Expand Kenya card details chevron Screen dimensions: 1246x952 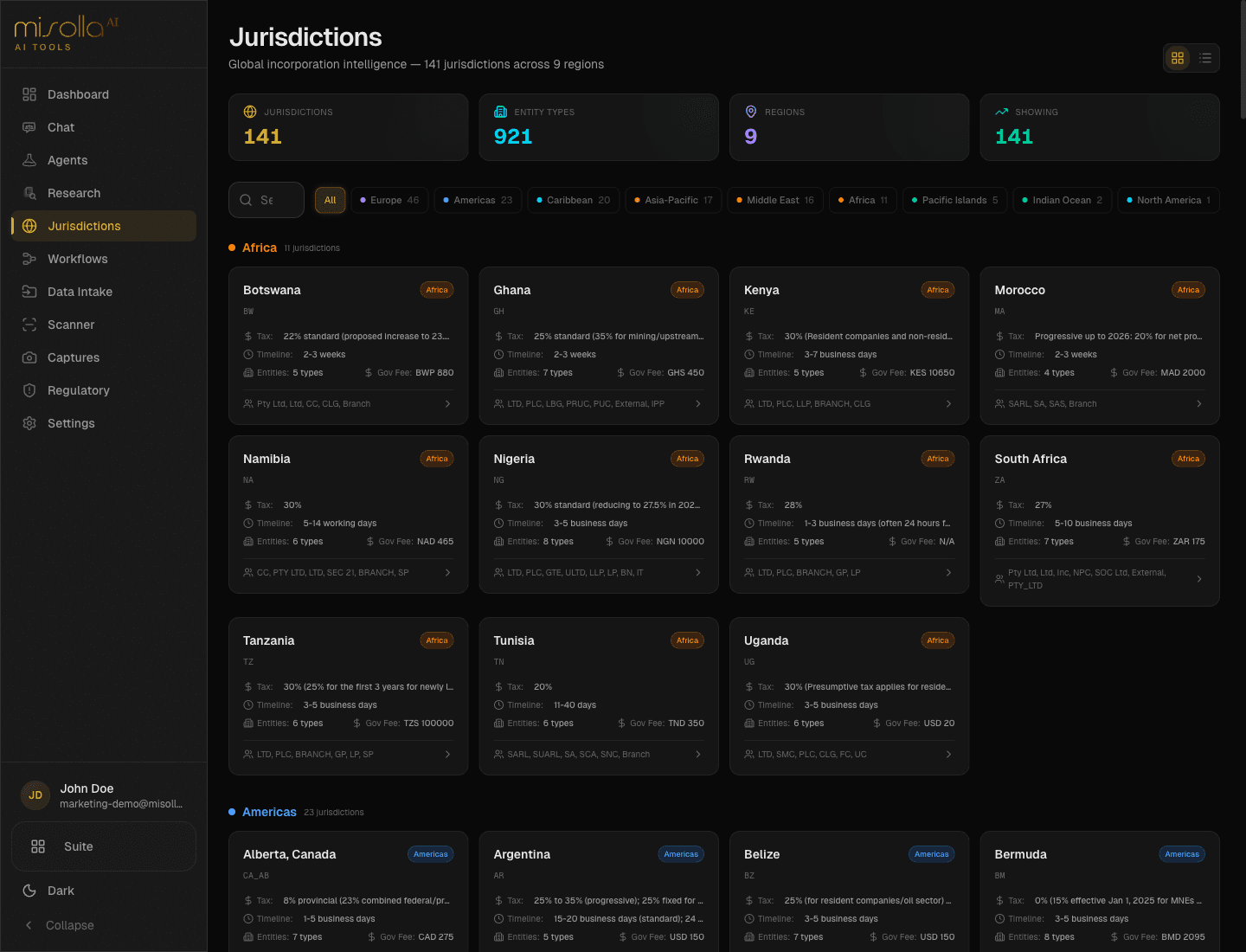point(948,404)
